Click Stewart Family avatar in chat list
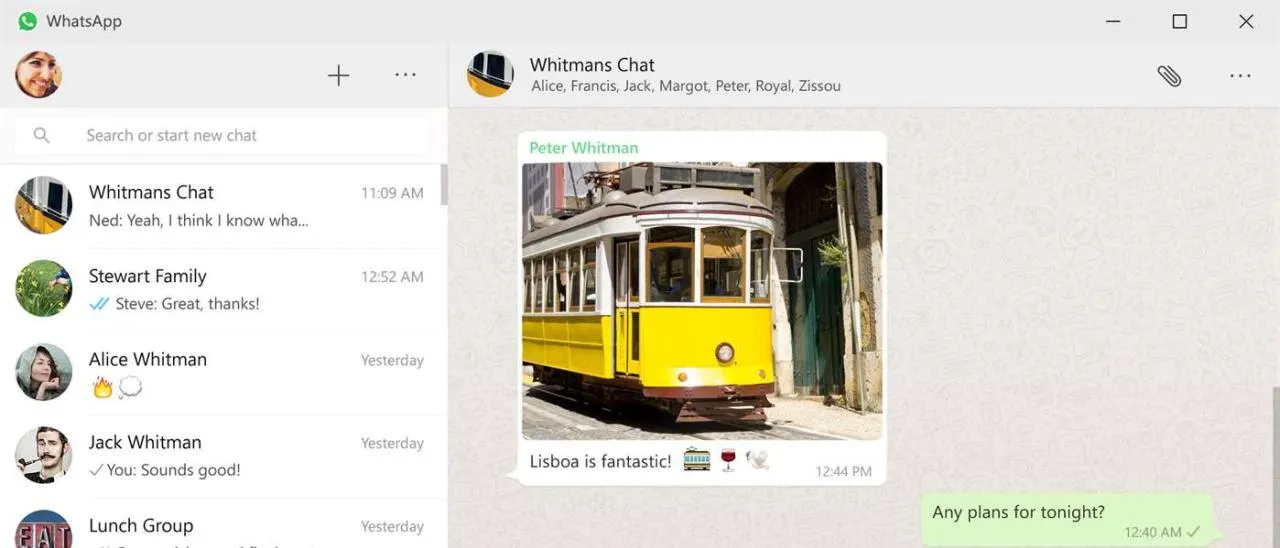This screenshot has width=1280, height=548. (44, 288)
